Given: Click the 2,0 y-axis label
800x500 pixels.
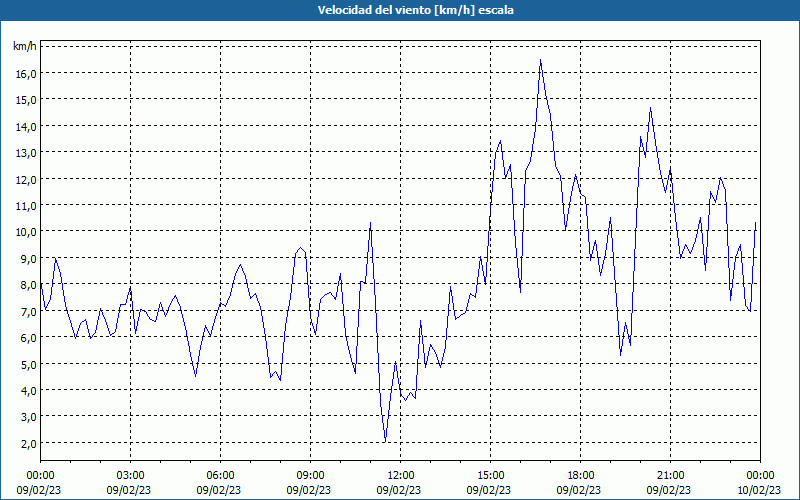Looking at the screenshot, I should coord(29,443).
